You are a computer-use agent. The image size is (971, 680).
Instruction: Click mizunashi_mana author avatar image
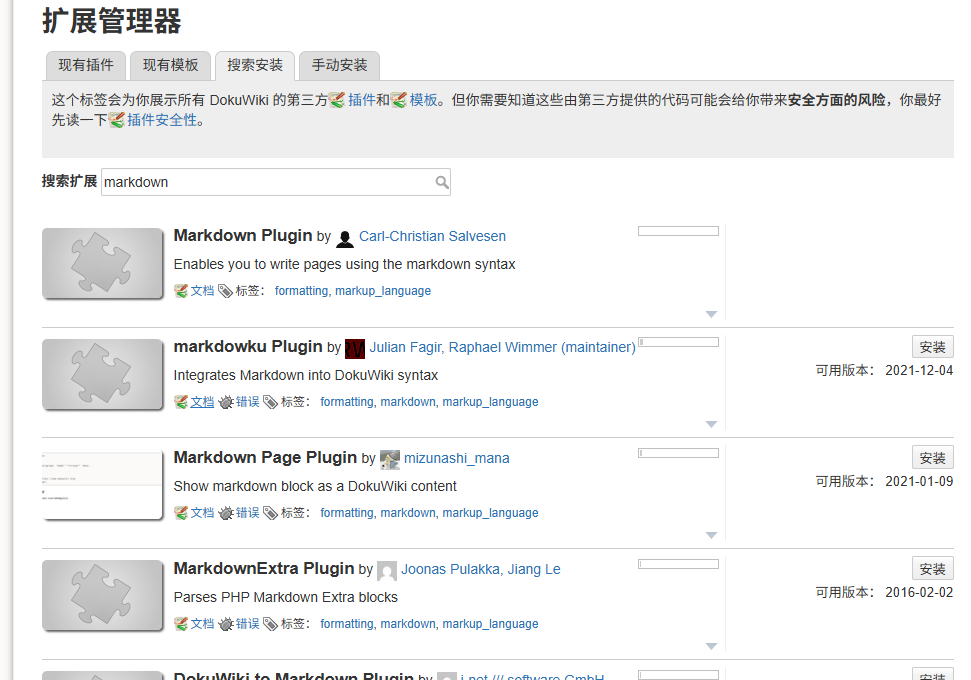point(390,460)
